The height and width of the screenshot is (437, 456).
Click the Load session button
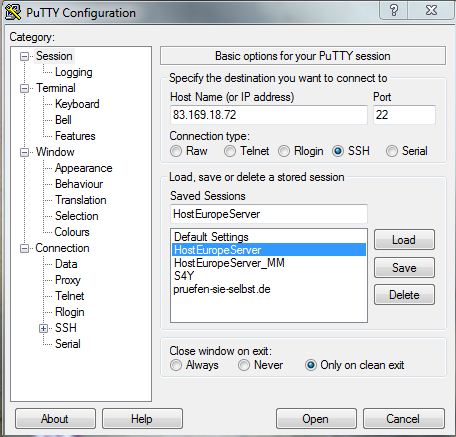[x=404, y=240]
